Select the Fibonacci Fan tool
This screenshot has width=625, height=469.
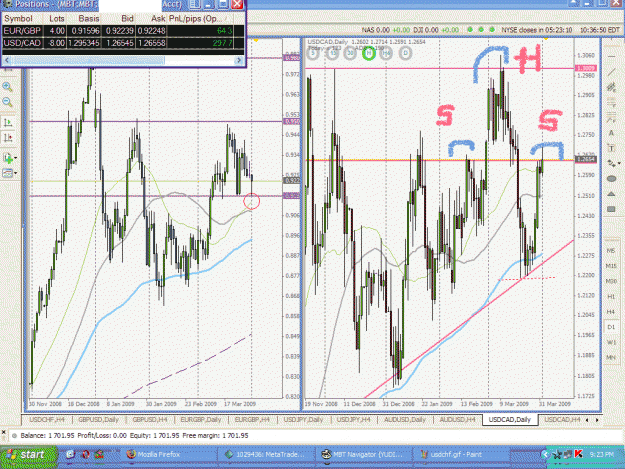(611, 118)
